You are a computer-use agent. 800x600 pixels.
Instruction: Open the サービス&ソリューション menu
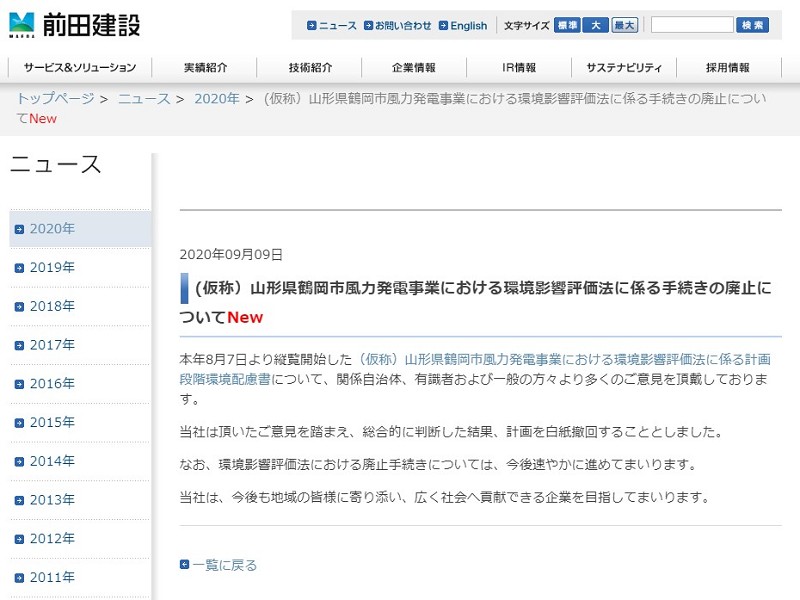pyautogui.click(x=80, y=68)
